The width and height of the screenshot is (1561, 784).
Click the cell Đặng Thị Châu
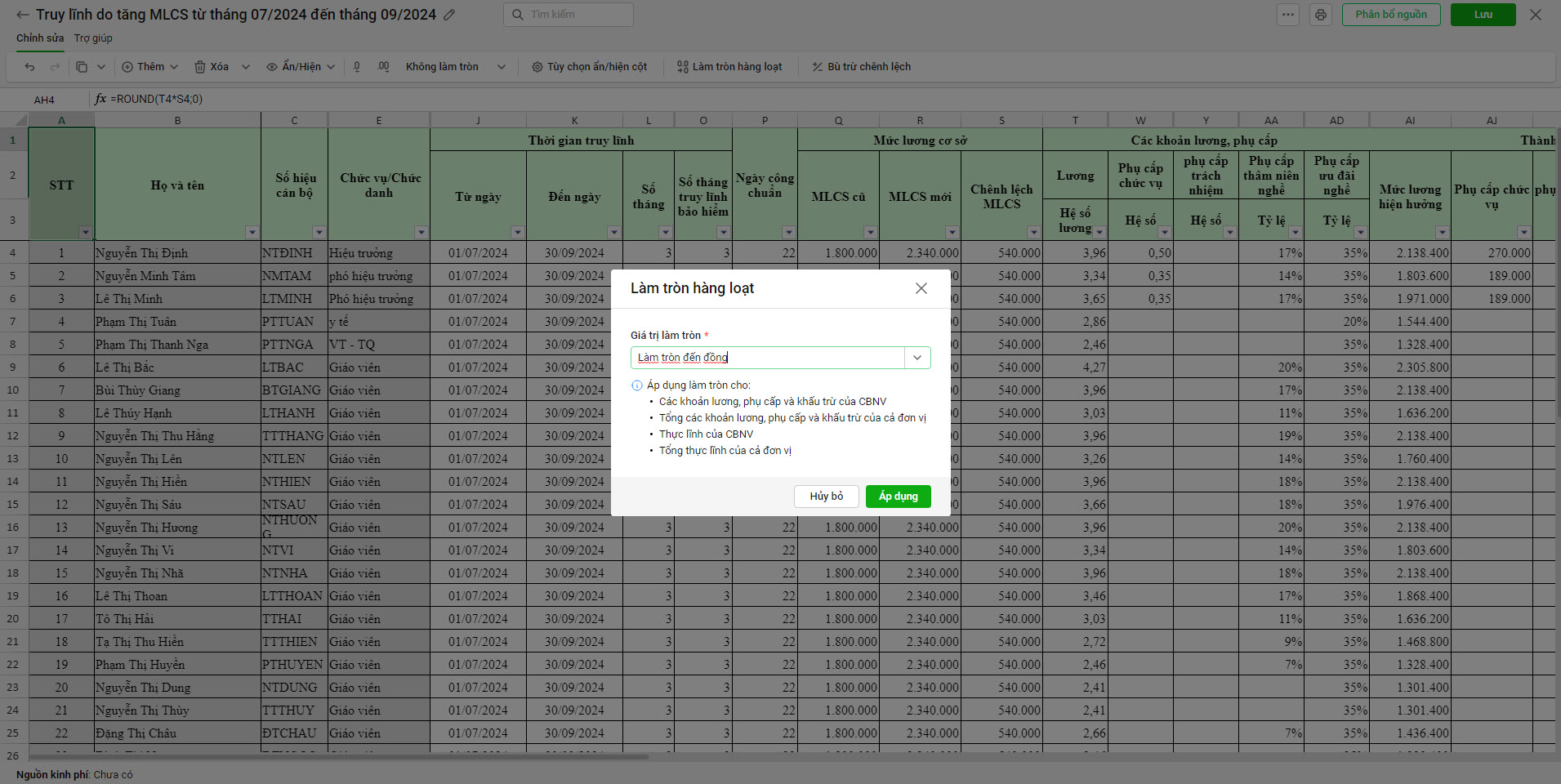point(178,733)
